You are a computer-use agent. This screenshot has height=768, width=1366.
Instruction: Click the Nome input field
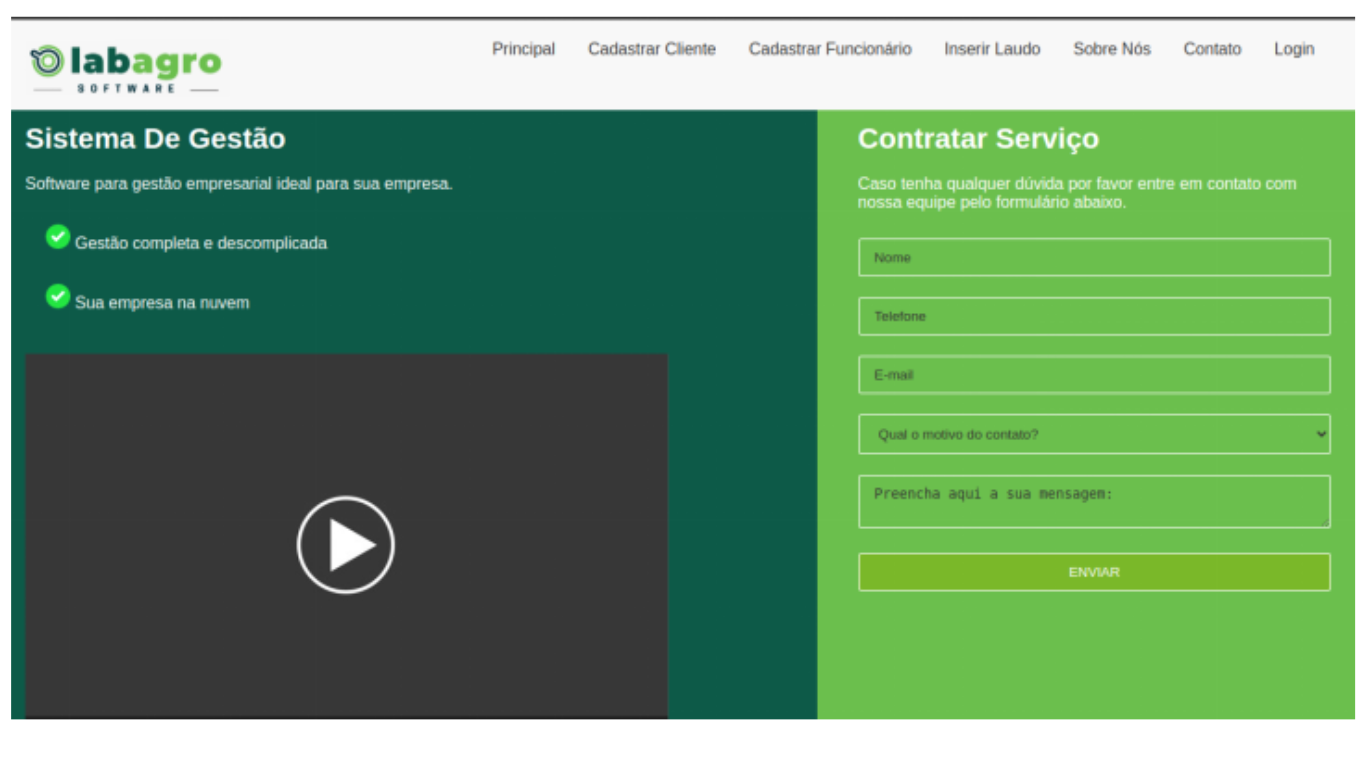(x=1094, y=257)
